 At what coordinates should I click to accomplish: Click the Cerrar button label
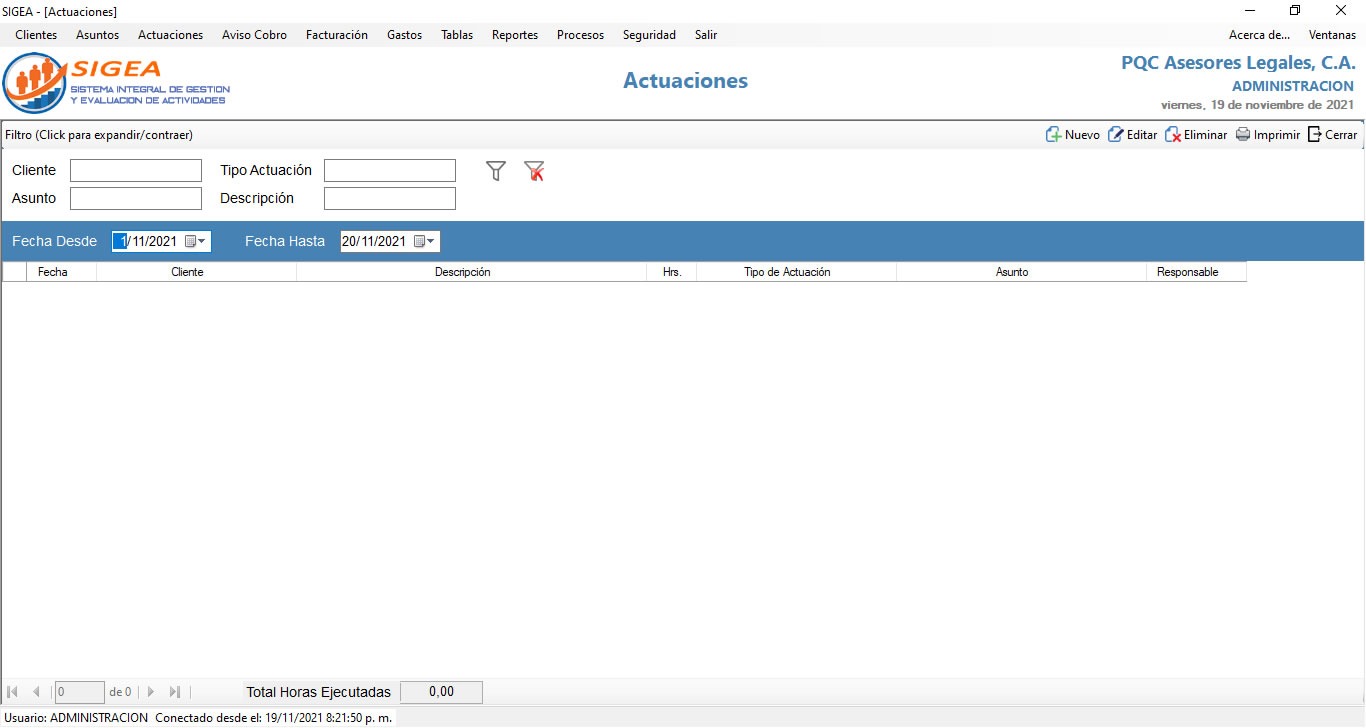(x=1341, y=135)
